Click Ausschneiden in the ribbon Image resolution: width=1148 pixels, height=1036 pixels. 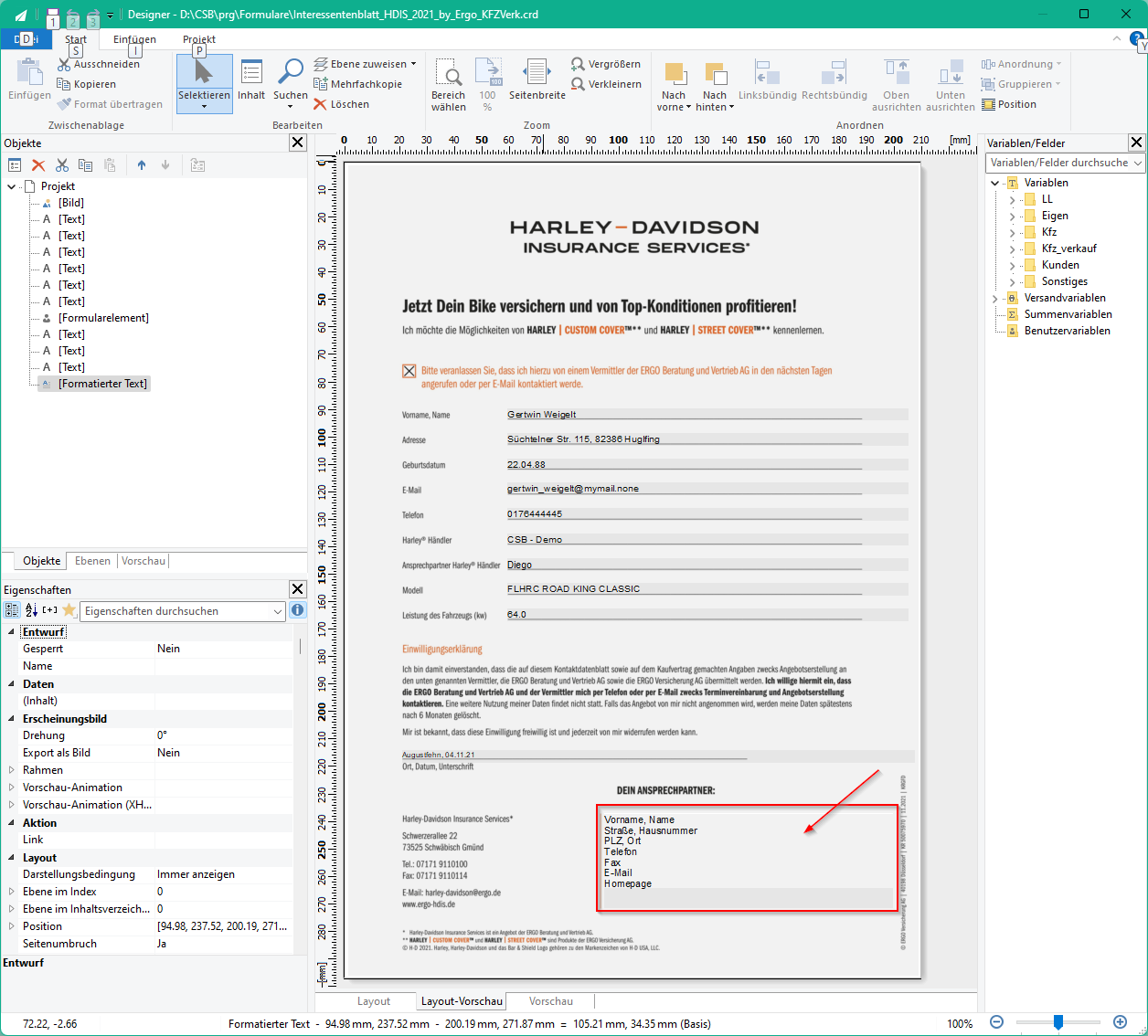99,64
